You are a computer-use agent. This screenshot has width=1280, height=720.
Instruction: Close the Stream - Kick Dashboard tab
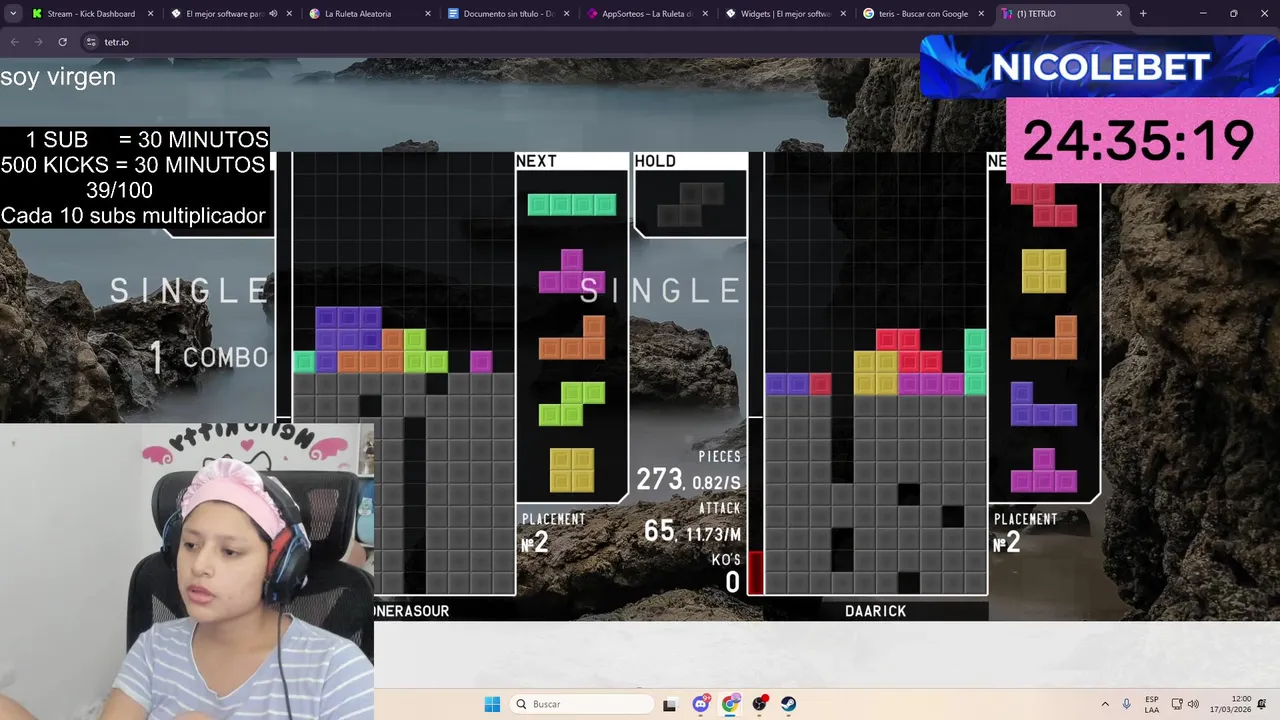[x=150, y=14]
